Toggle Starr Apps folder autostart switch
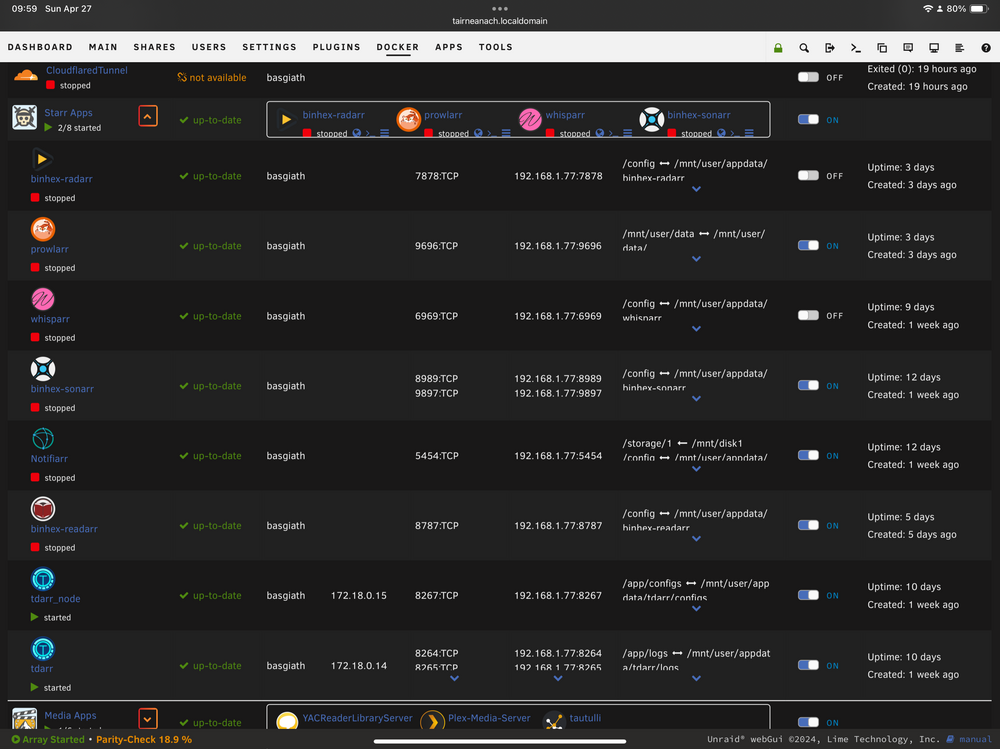 point(808,119)
